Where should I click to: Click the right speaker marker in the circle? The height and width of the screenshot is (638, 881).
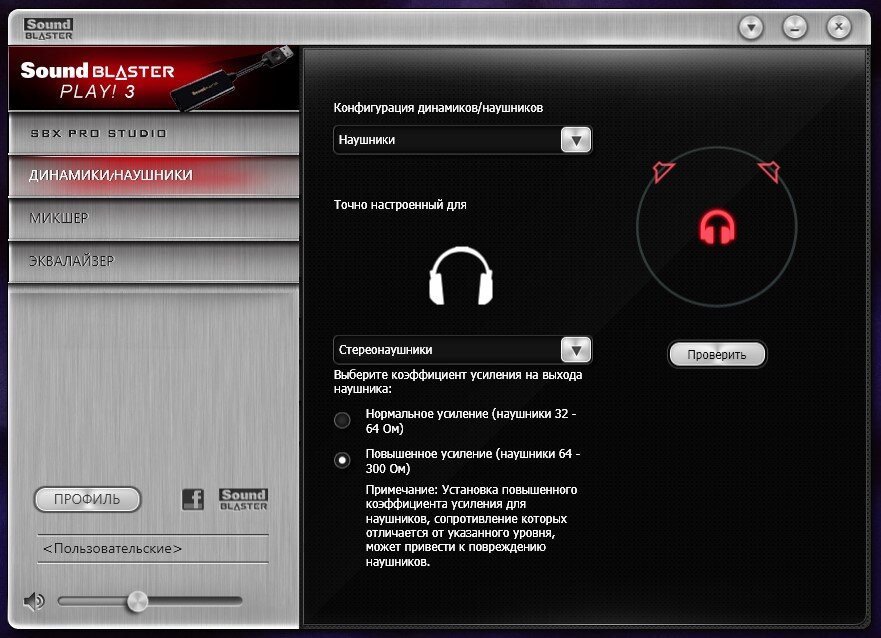tap(769, 171)
